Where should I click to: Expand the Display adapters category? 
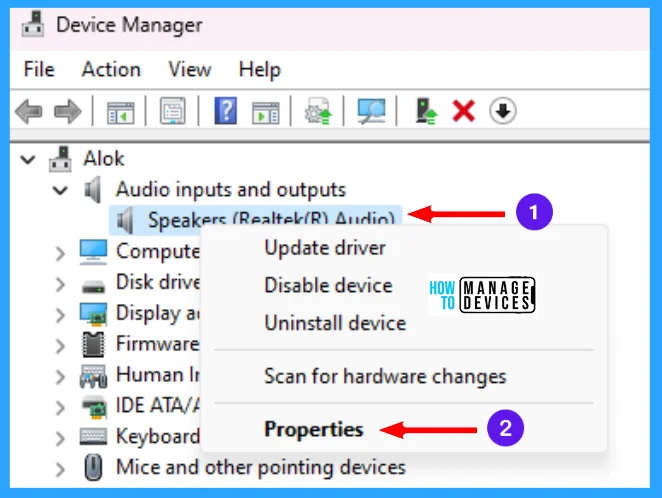[x=60, y=315]
